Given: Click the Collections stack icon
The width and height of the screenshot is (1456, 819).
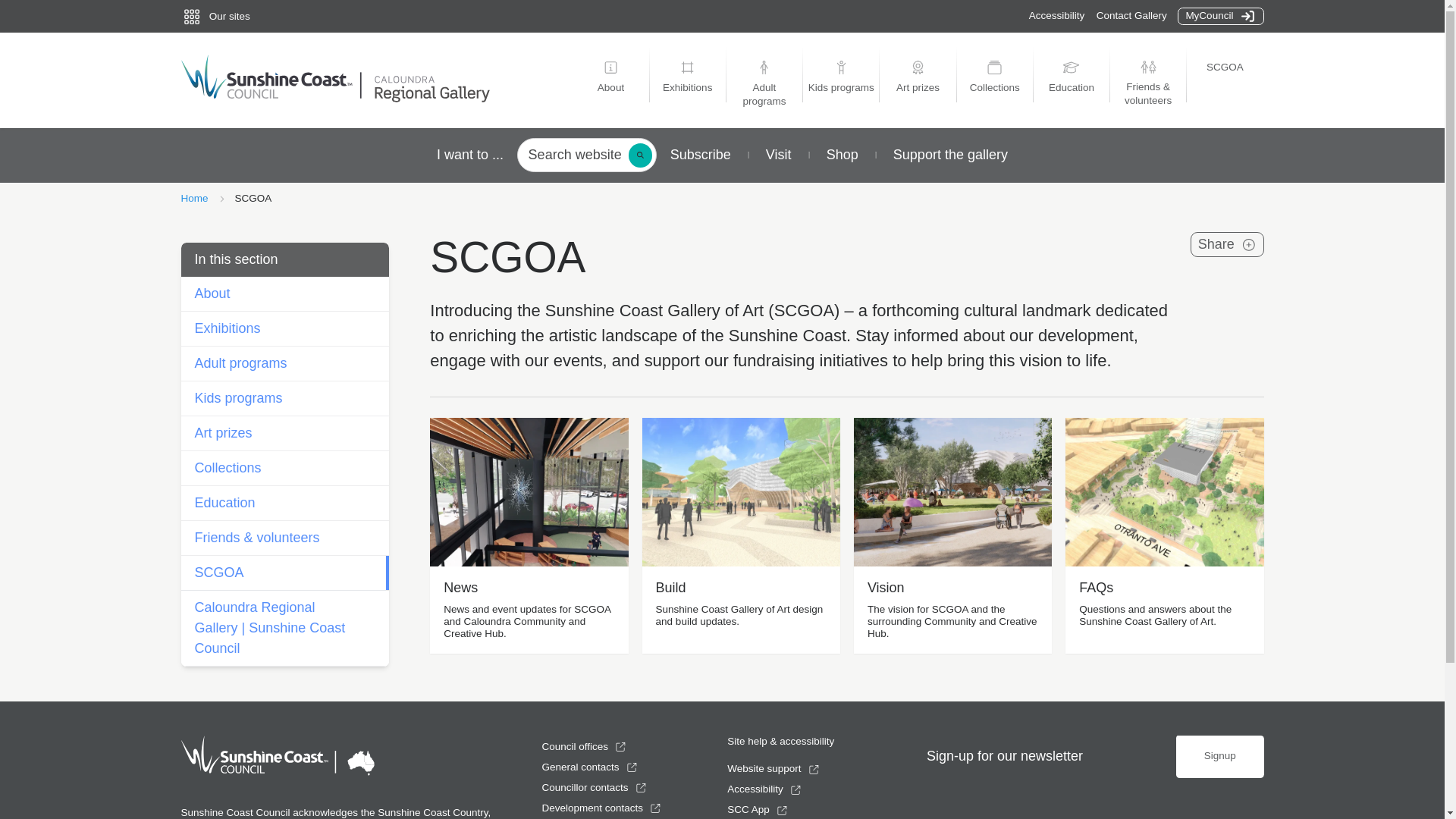Looking at the screenshot, I should 994,67.
